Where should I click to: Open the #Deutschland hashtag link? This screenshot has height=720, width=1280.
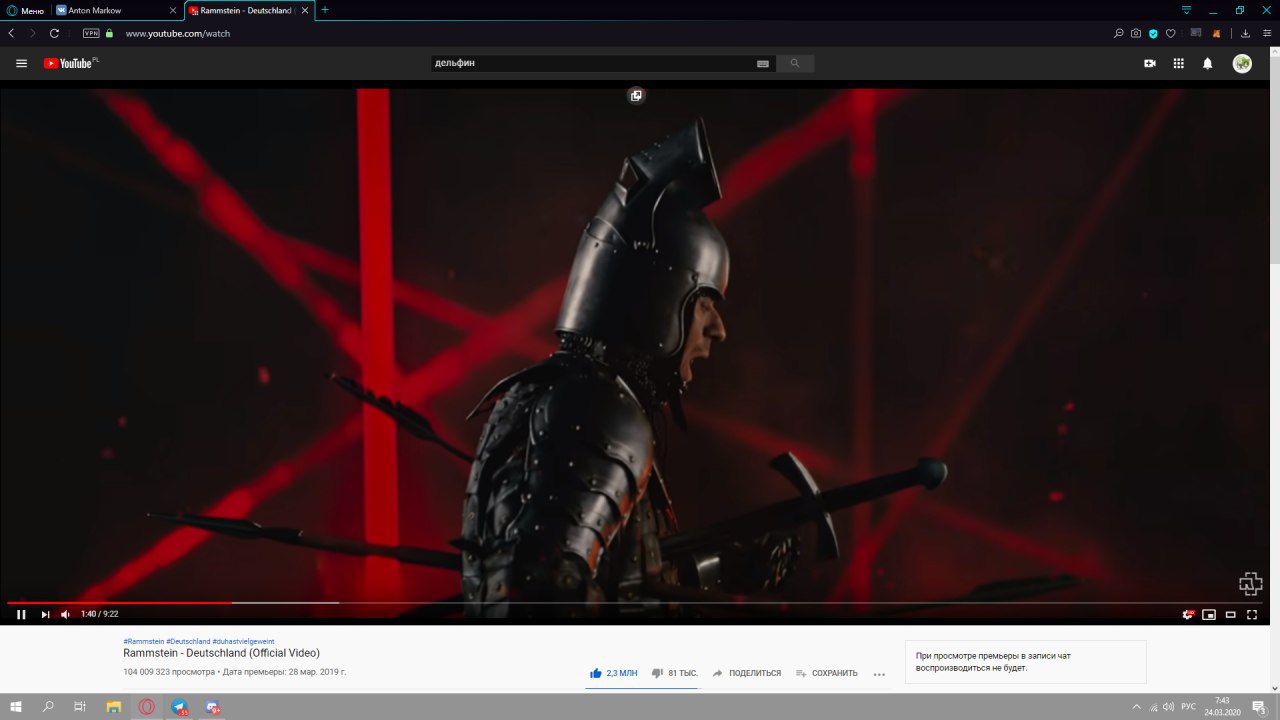188,641
